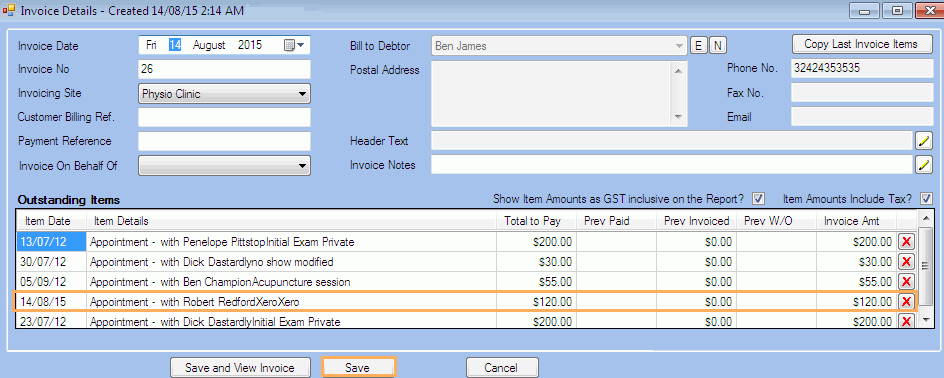
Task: Edit Invoice Notes with pencil icon
Action: tap(924, 164)
